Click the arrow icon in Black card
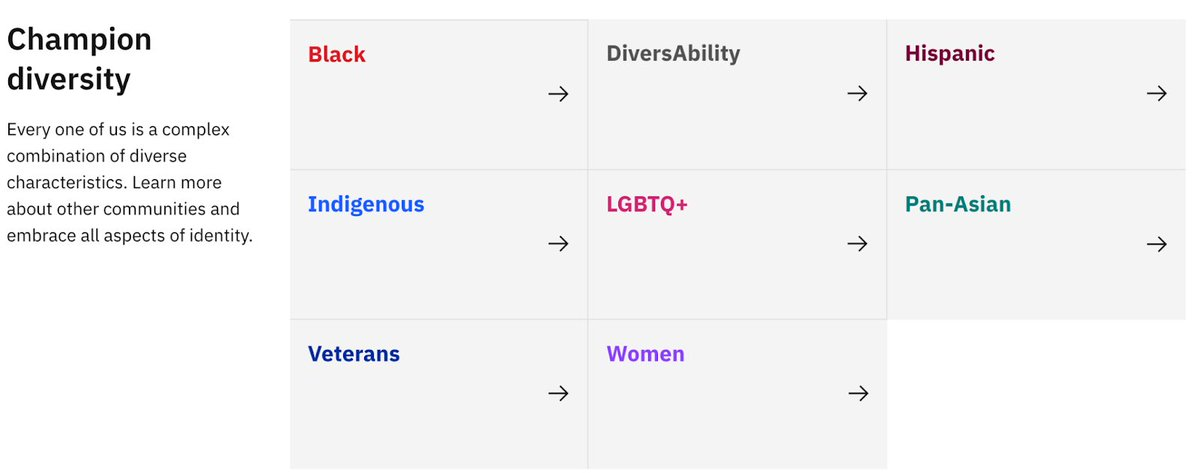Screen dimensions: 1199x473 coord(558,94)
